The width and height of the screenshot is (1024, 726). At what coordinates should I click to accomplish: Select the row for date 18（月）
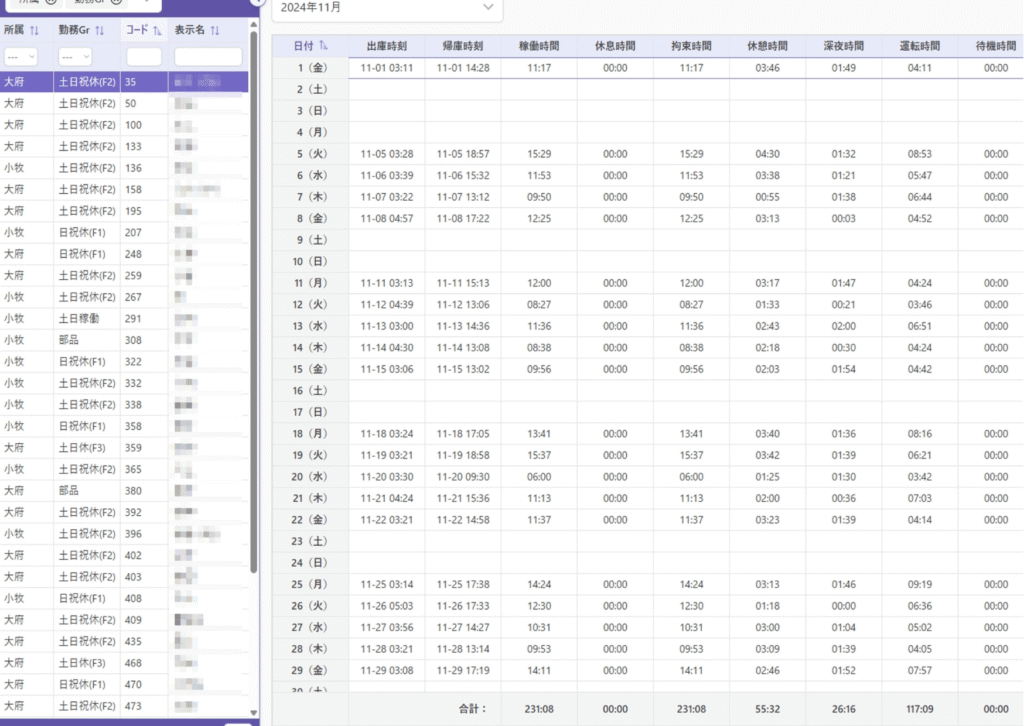(x=310, y=434)
